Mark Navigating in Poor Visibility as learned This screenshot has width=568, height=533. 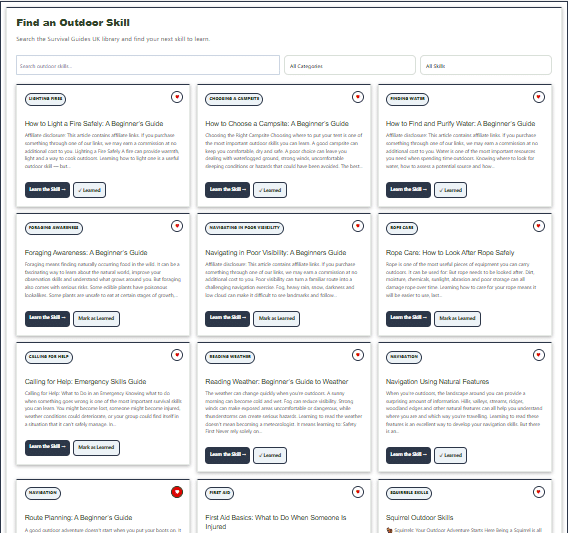[276, 318]
